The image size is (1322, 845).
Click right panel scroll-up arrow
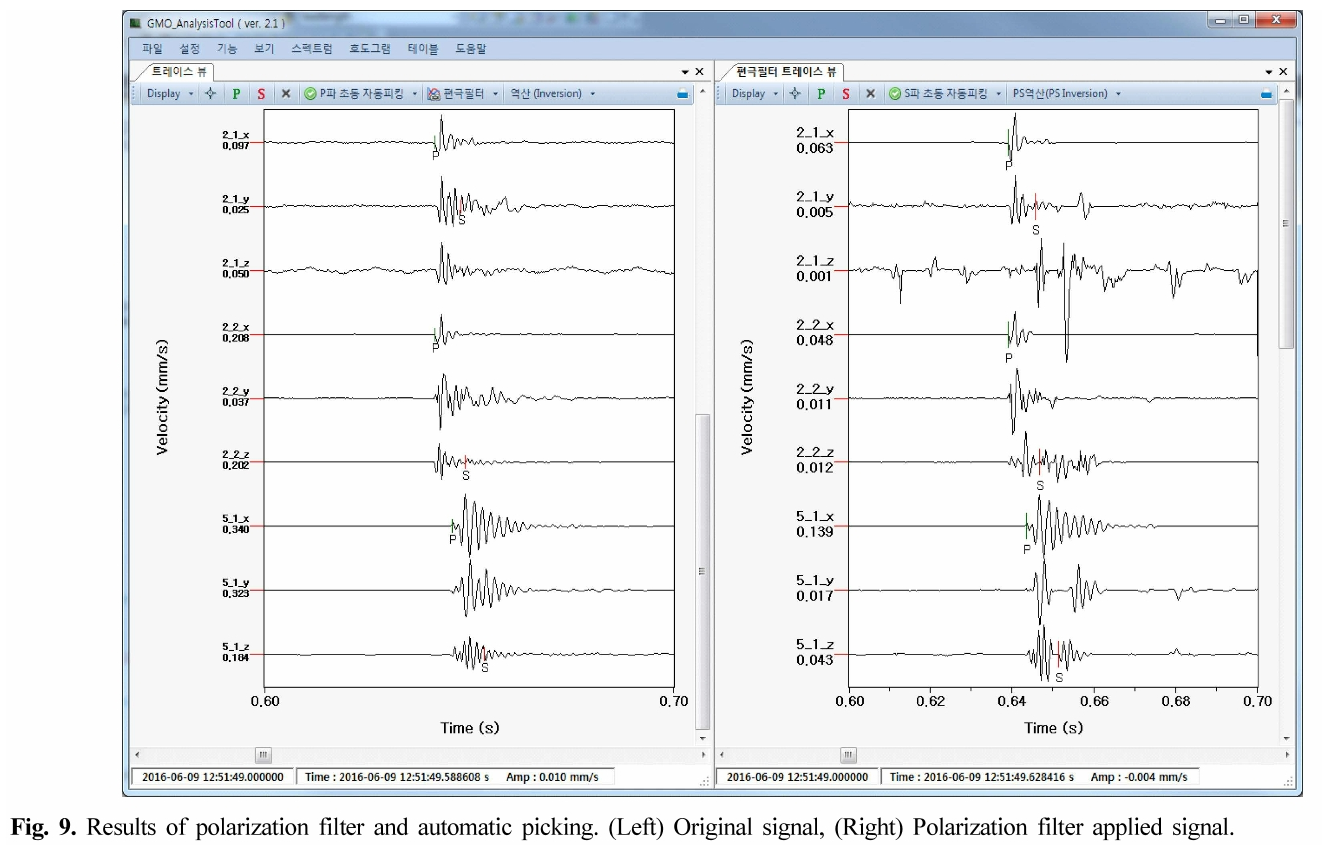pos(1286,92)
